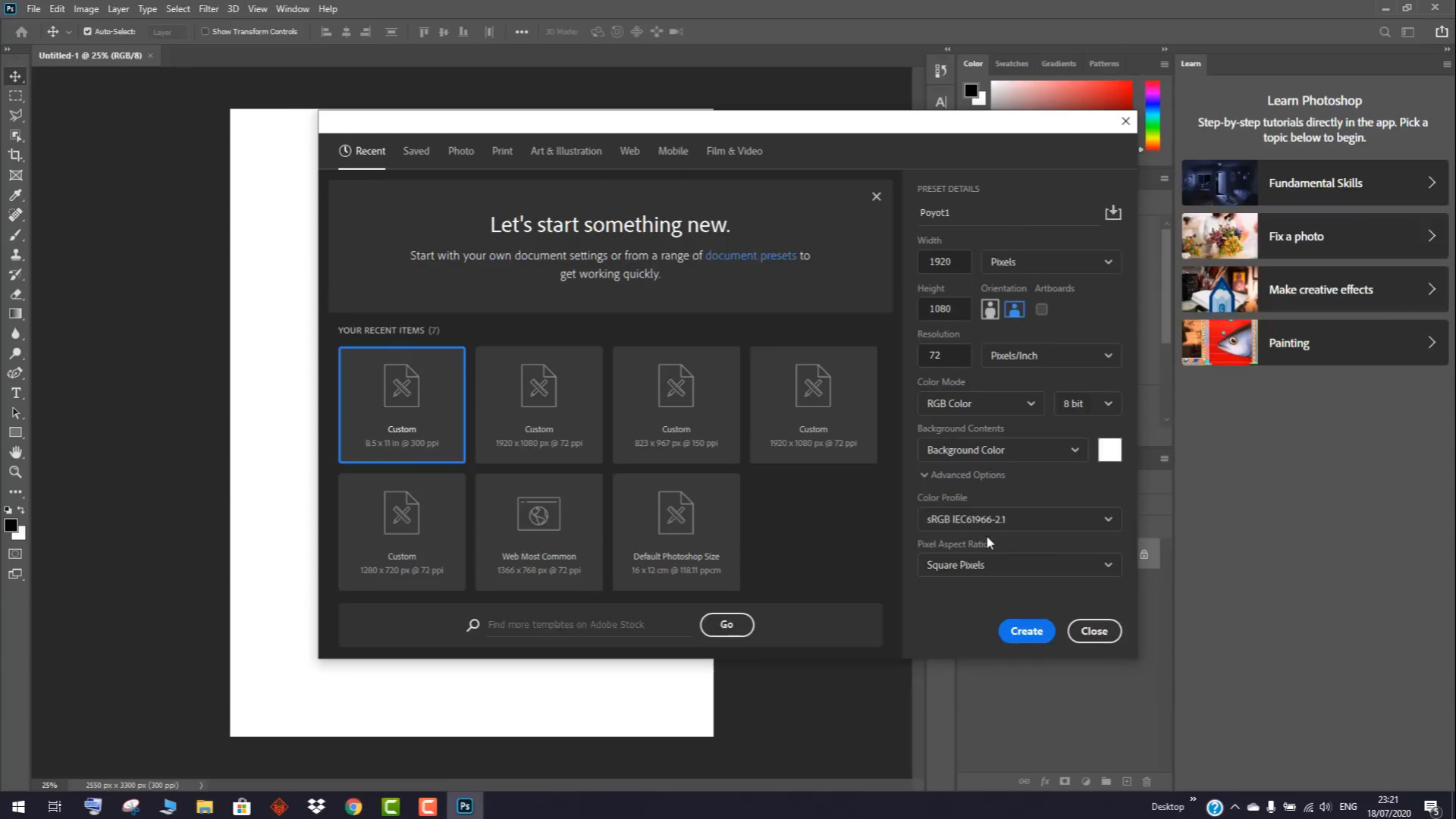The width and height of the screenshot is (1456, 819).
Task: Open the search icon in top bar
Action: tap(1385, 32)
